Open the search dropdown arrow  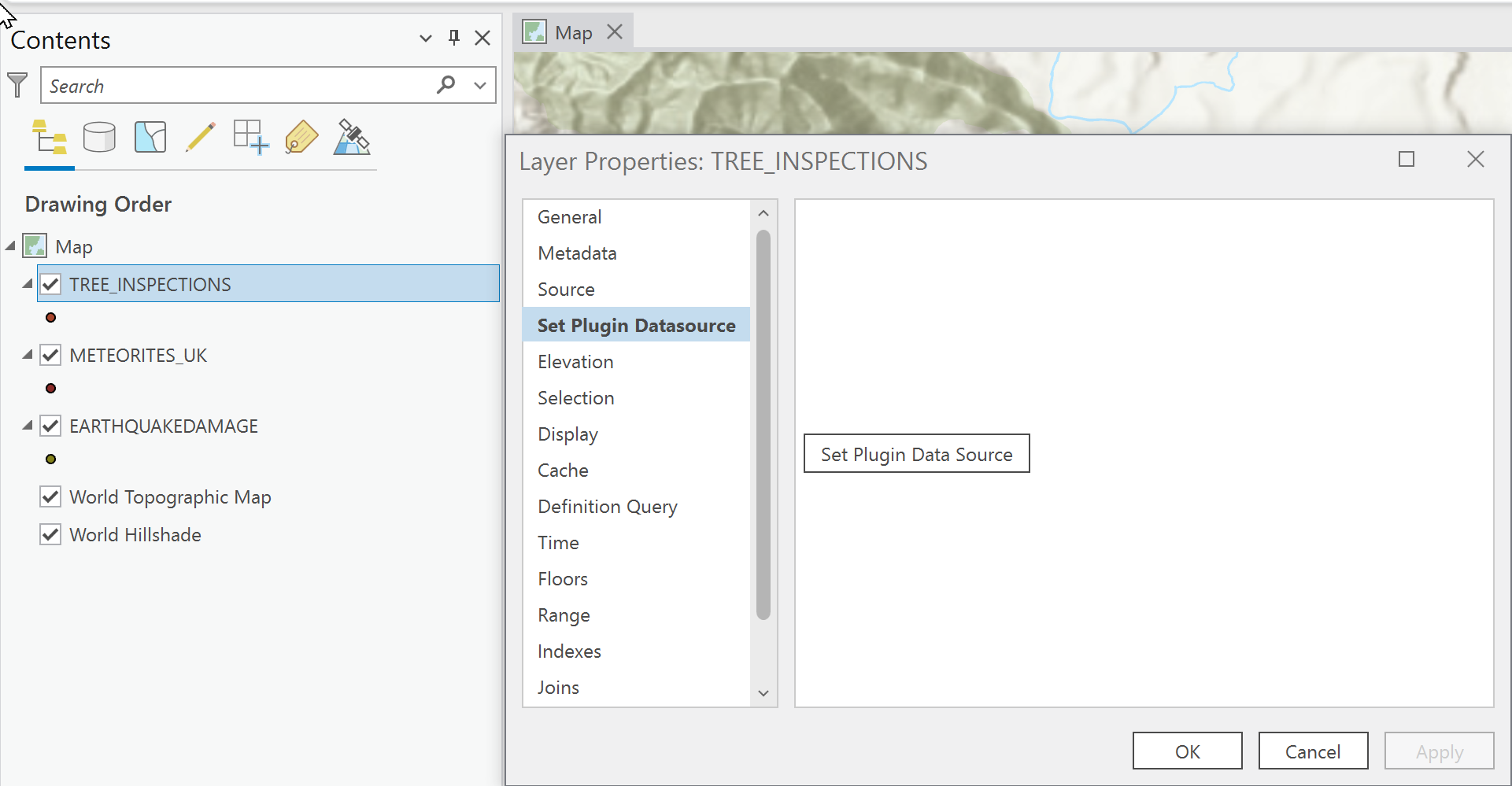480,85
